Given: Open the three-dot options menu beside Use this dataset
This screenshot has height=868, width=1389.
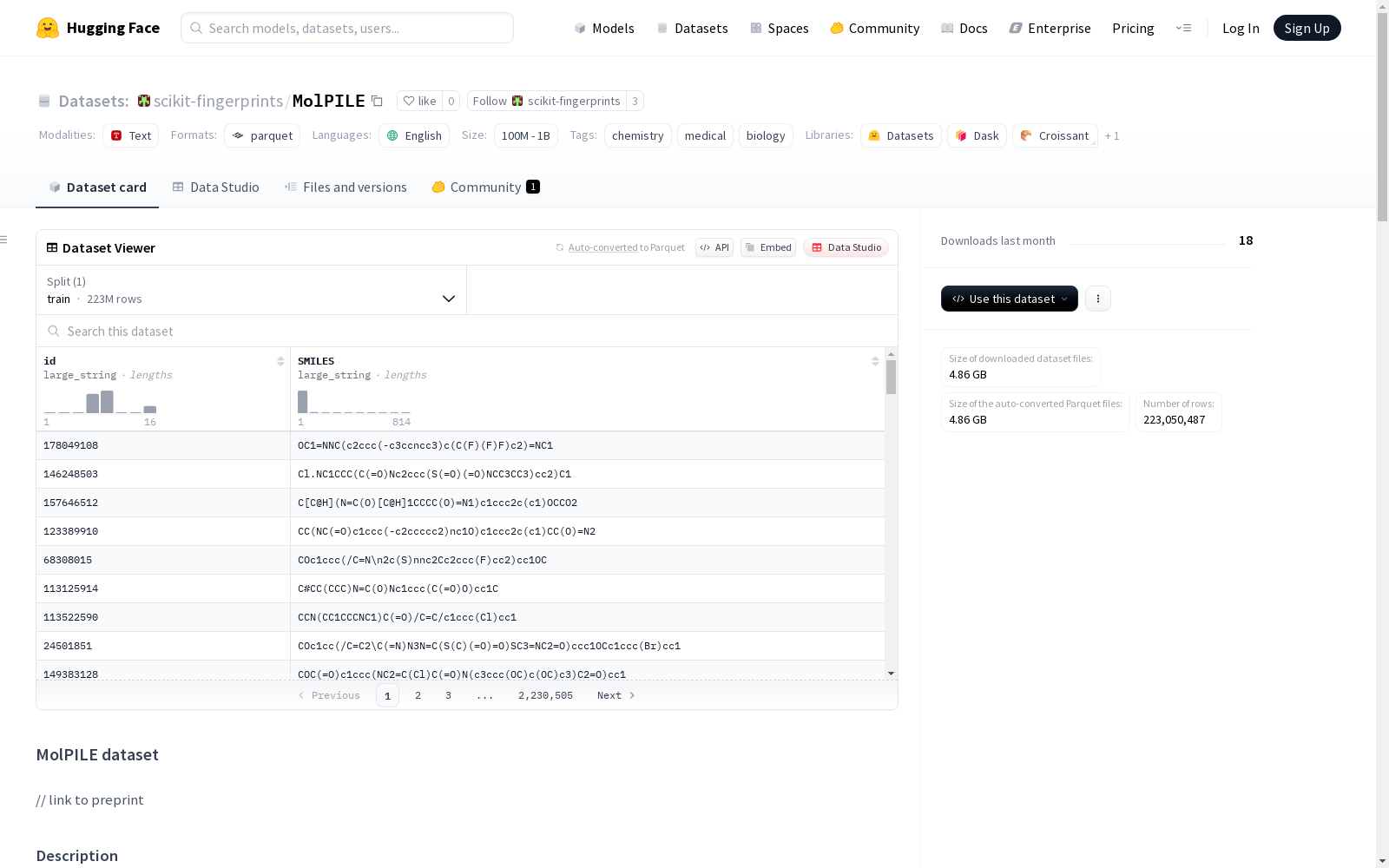Looking at the screenshot, I should pos(1097,299).
